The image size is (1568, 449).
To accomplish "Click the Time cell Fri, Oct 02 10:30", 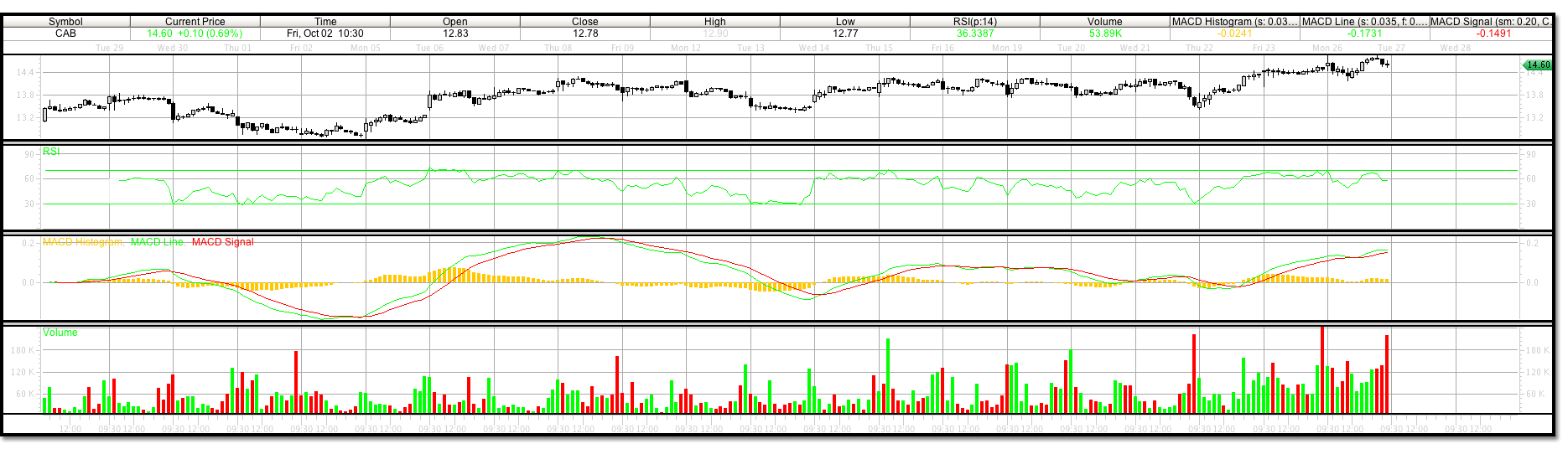I will tap(325, 34).
